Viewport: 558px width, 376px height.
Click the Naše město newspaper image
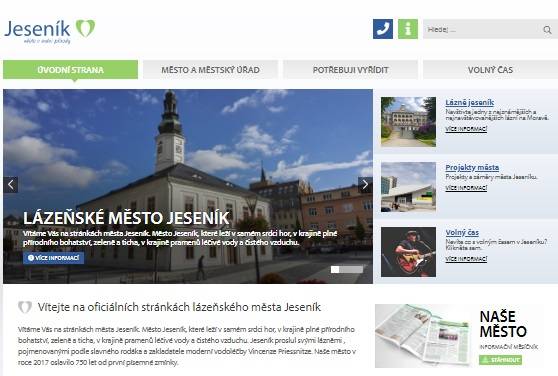click(x=424, y=335)
